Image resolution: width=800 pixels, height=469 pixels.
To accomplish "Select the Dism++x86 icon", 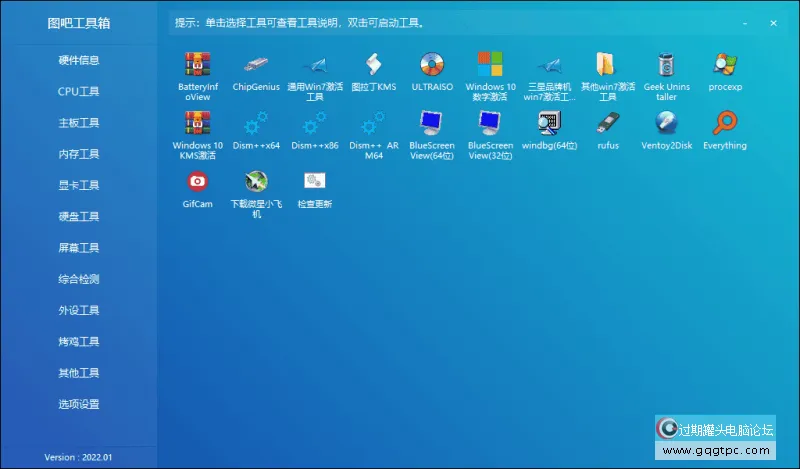I will pyautogui.click(x=315, y=123).
